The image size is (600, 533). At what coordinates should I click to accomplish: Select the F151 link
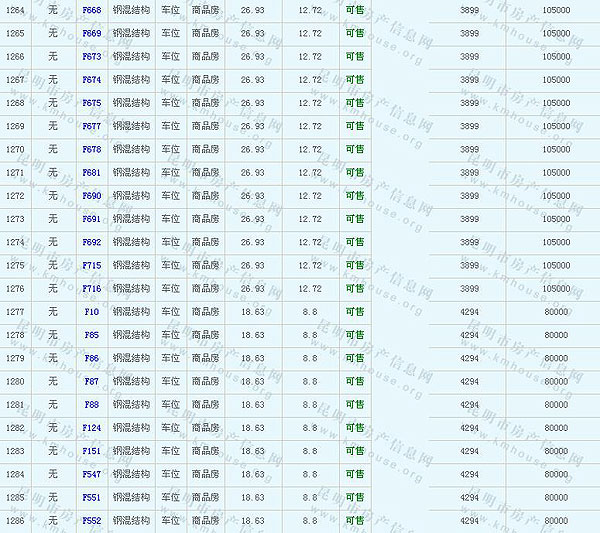91,451
